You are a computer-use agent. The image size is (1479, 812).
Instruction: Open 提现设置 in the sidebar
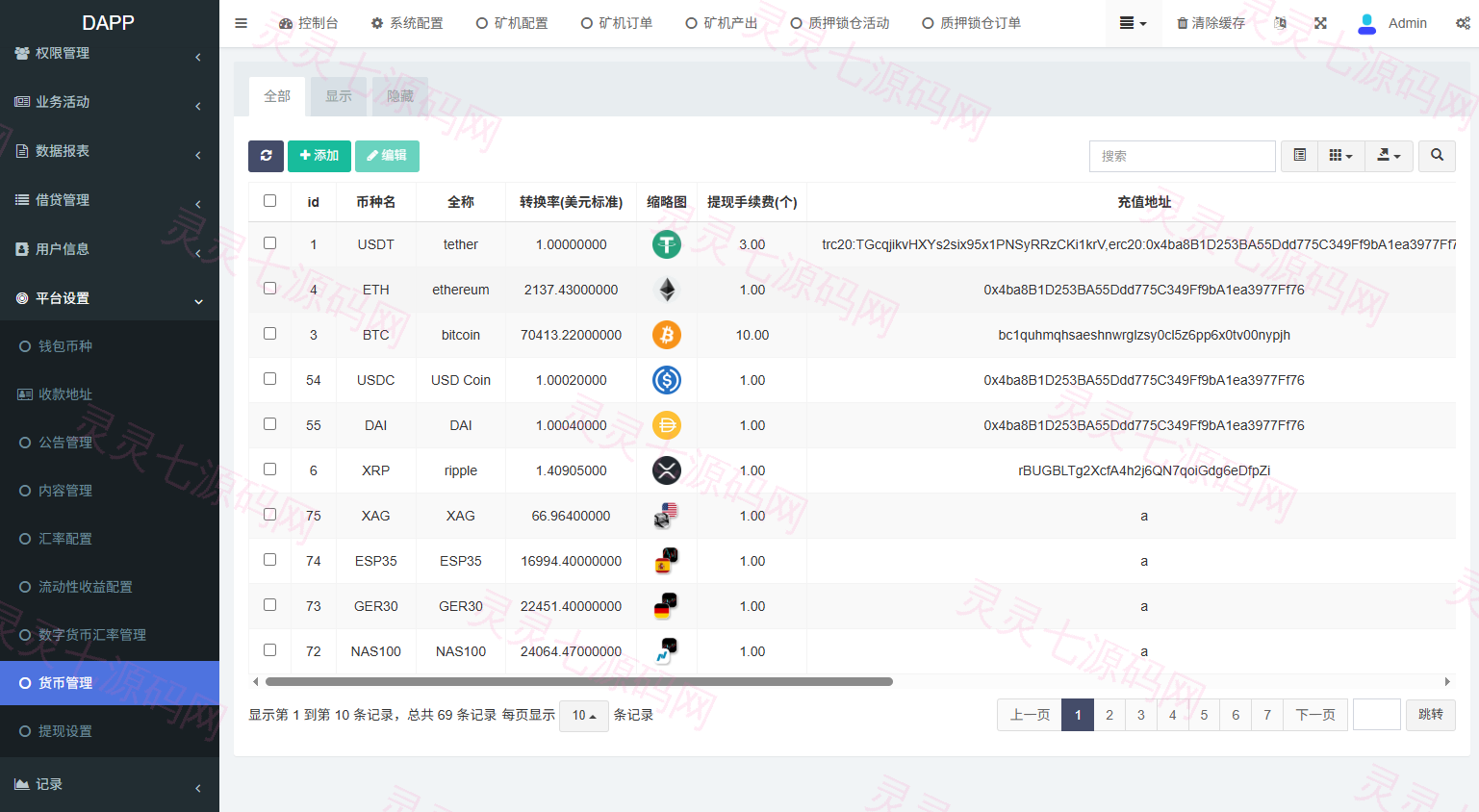tap(110, 731)
